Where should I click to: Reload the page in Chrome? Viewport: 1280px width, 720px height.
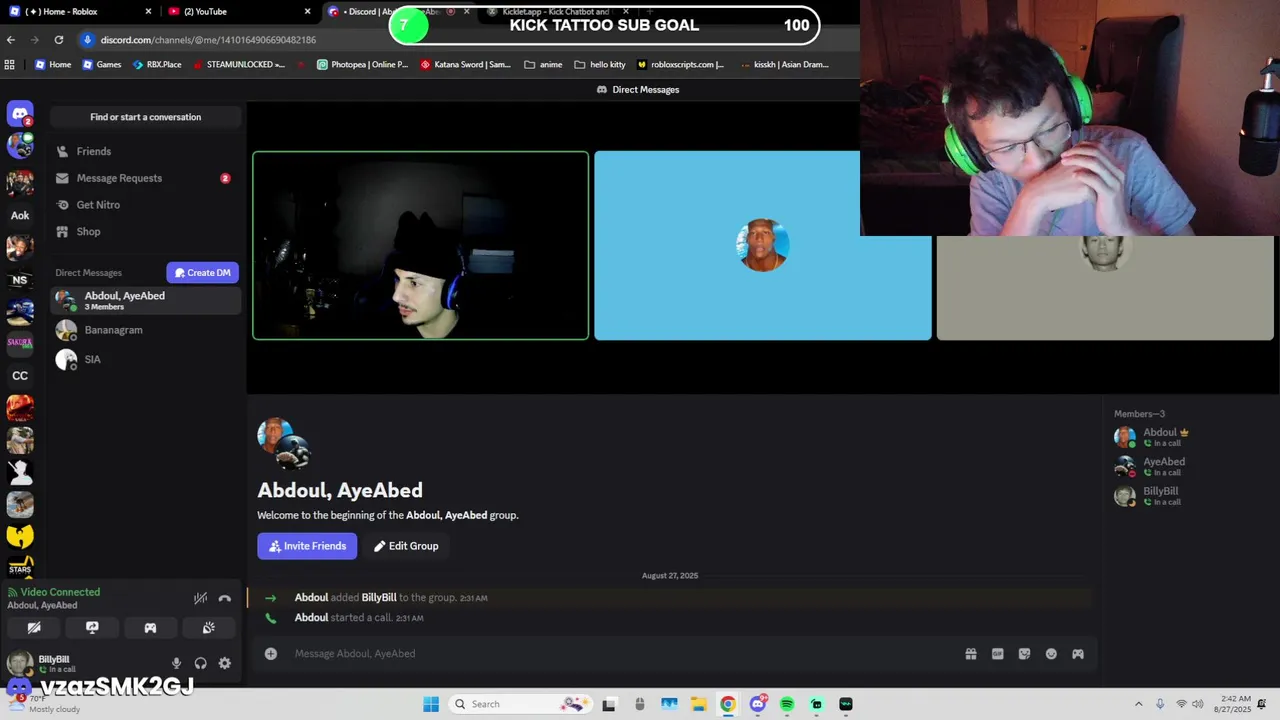pyautogui.click(x=59, y=40)
